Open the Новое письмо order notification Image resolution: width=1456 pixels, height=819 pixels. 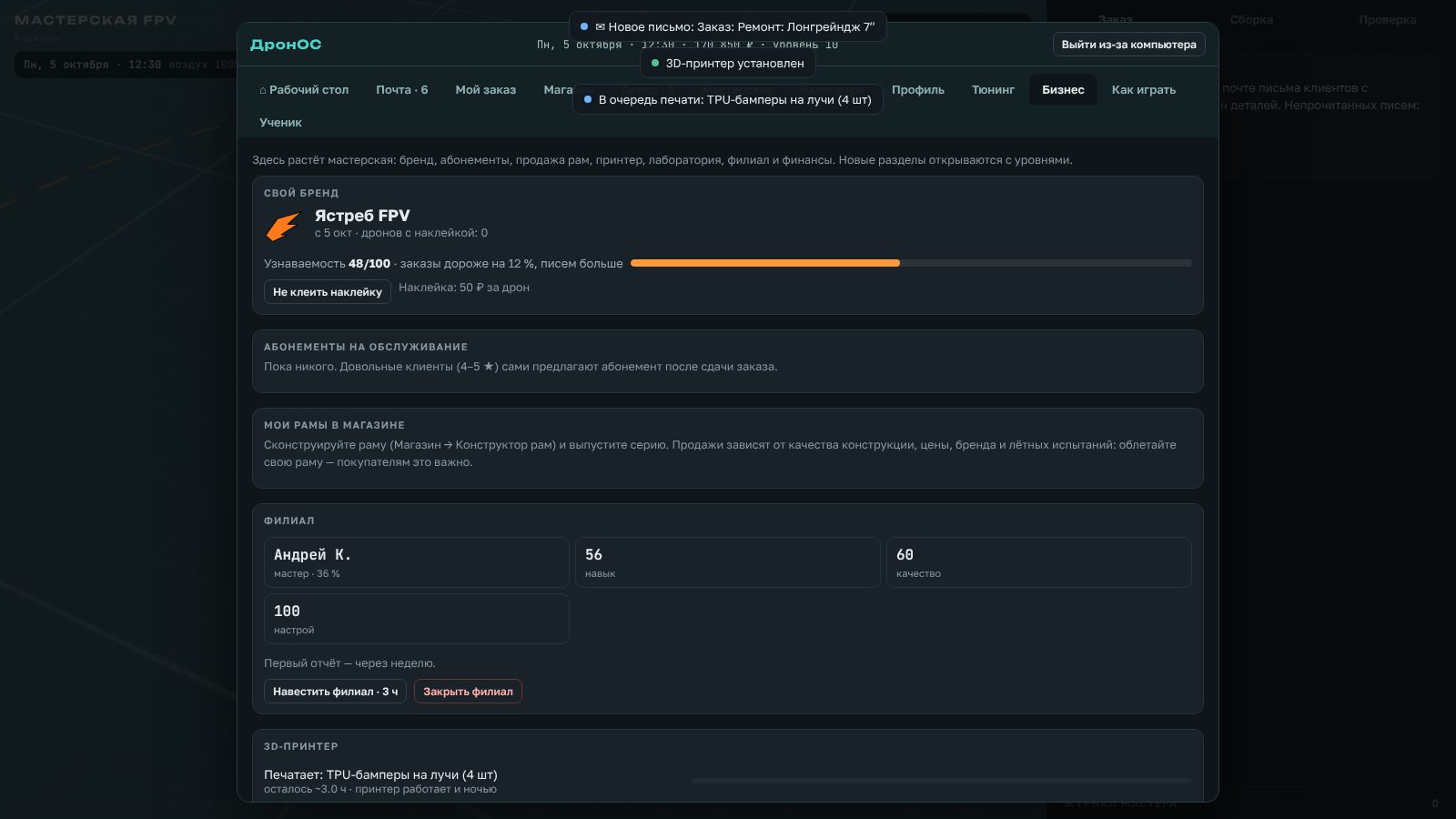tap(728, 27)
